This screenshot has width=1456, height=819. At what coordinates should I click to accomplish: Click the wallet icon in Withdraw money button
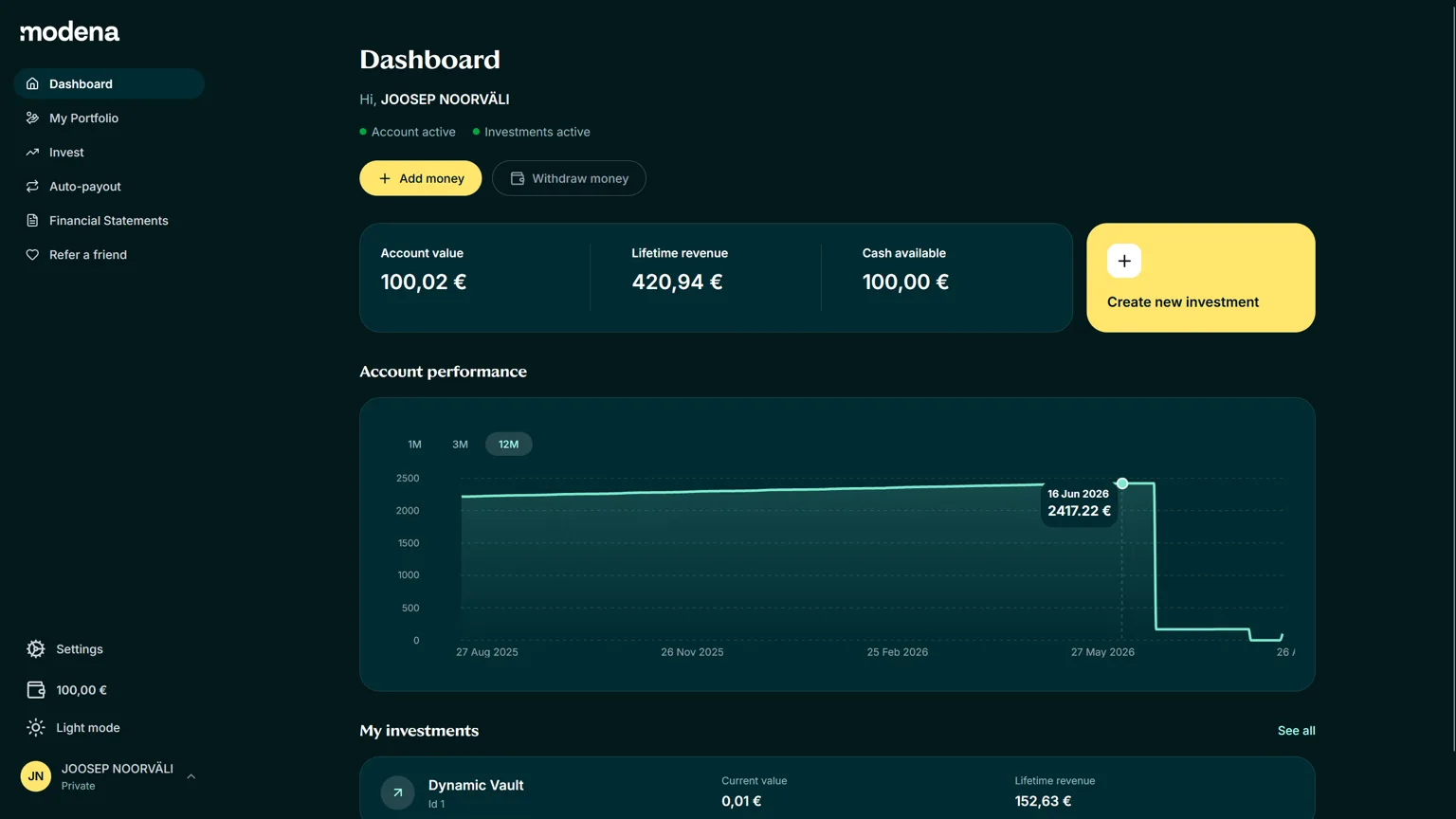(518, 178)
